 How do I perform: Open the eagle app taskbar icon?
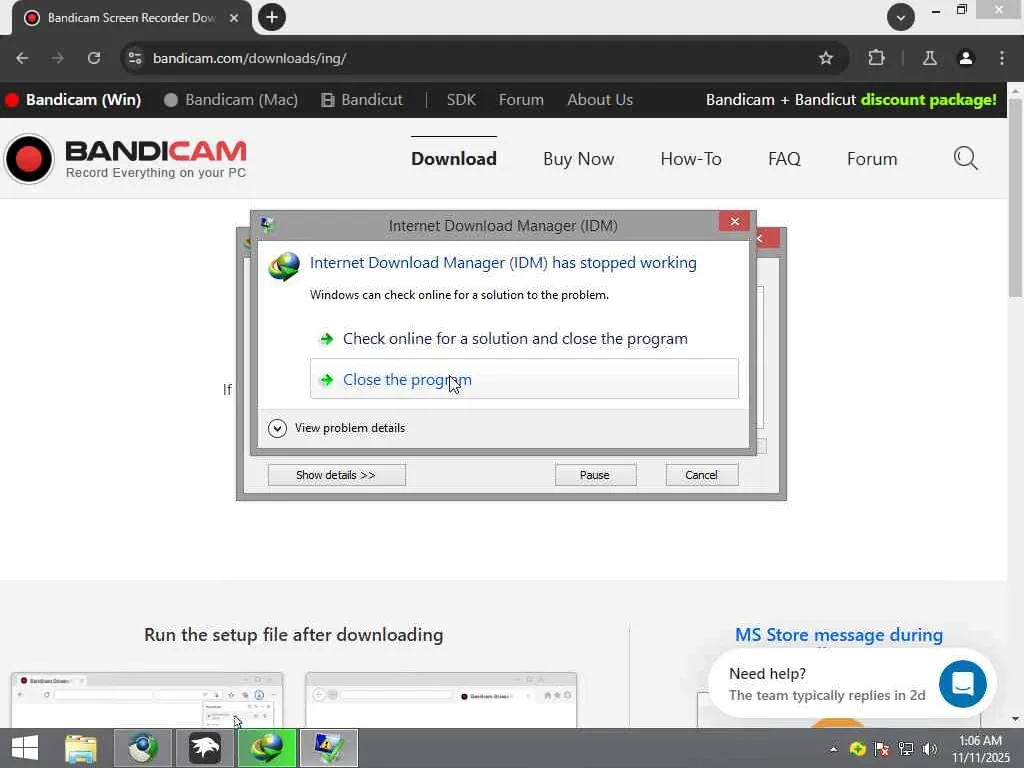(204, 748)
